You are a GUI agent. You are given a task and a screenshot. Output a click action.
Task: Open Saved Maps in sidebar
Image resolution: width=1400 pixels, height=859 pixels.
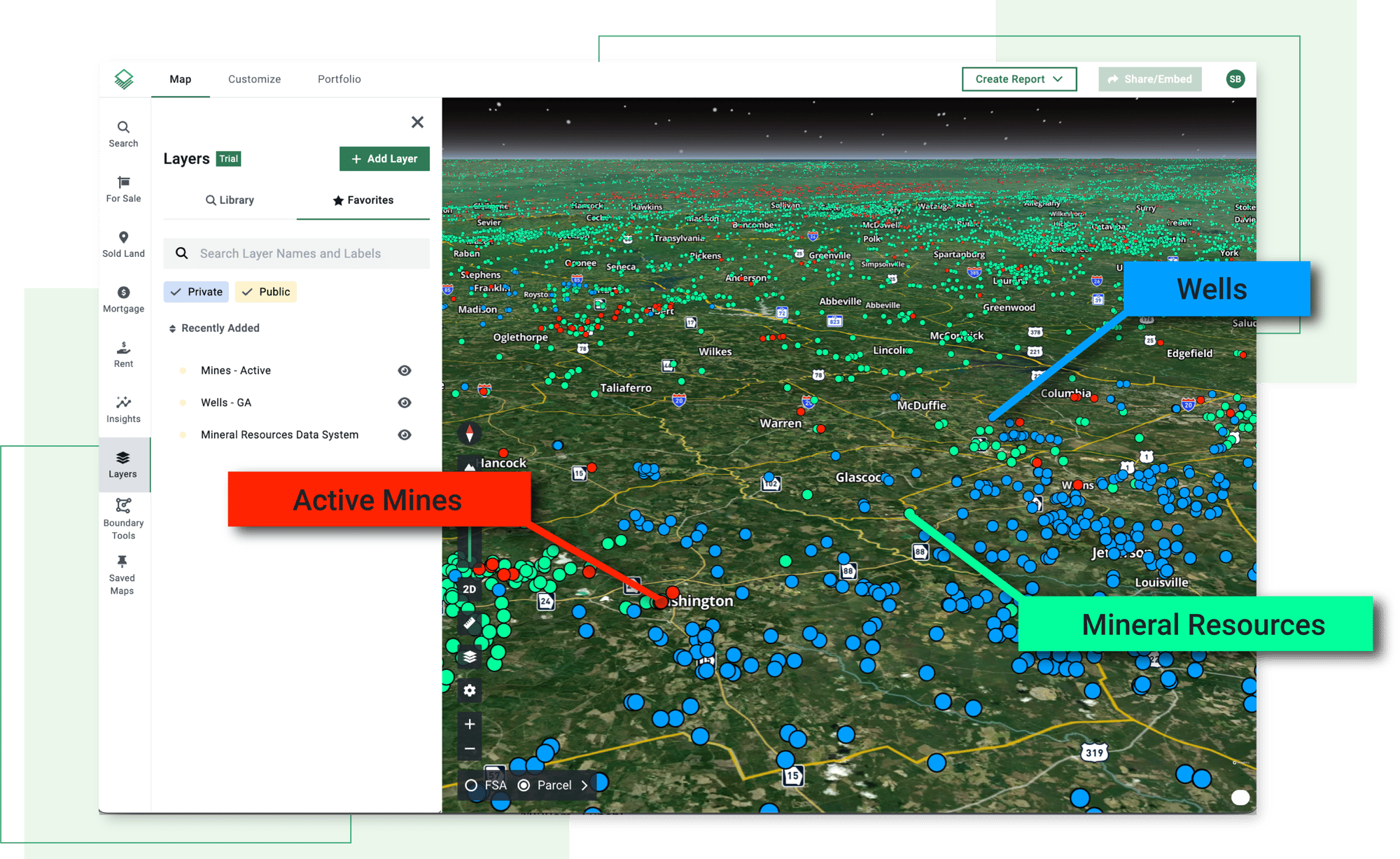122,575
